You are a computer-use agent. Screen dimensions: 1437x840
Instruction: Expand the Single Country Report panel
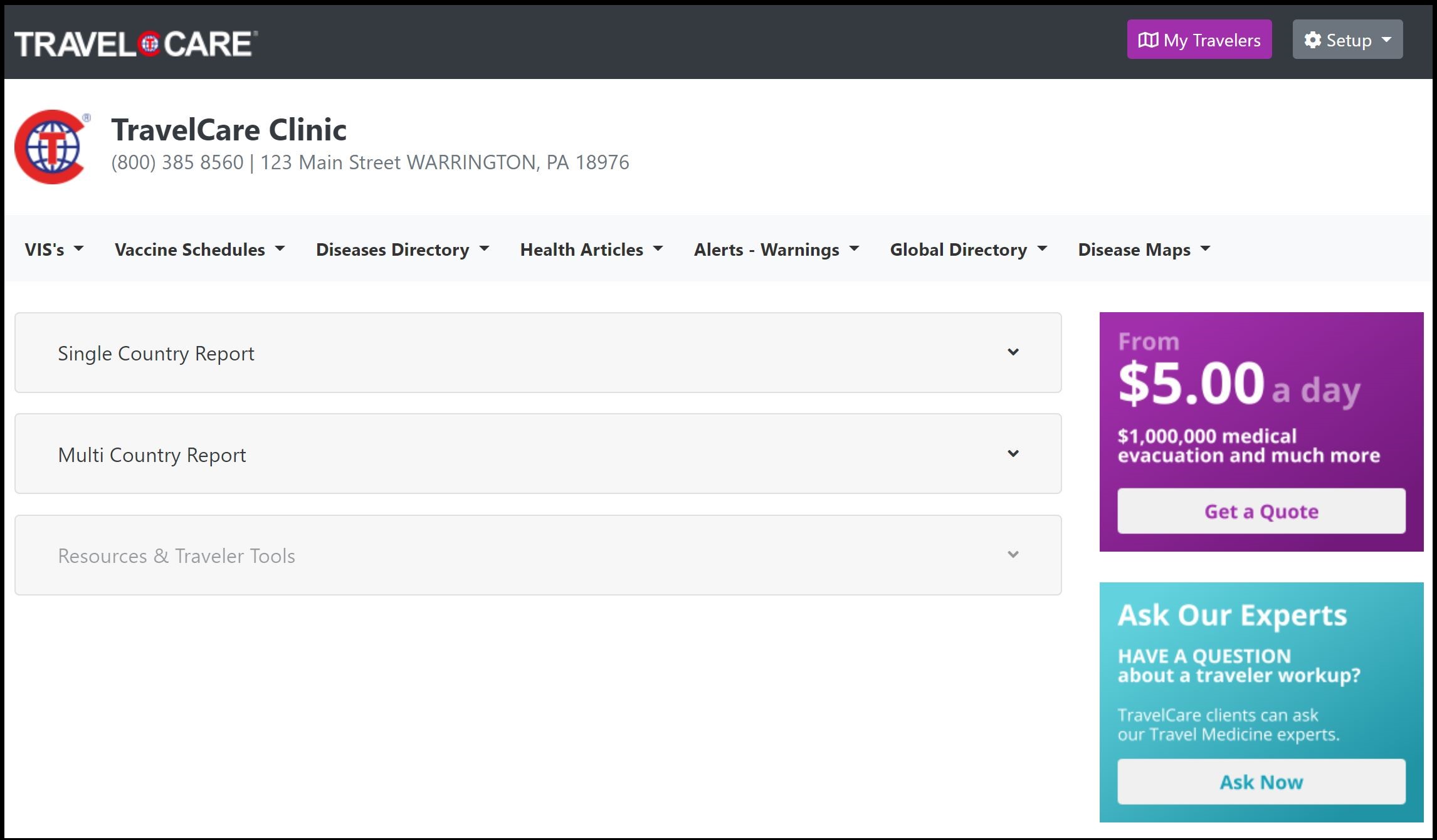coord(538,353)
